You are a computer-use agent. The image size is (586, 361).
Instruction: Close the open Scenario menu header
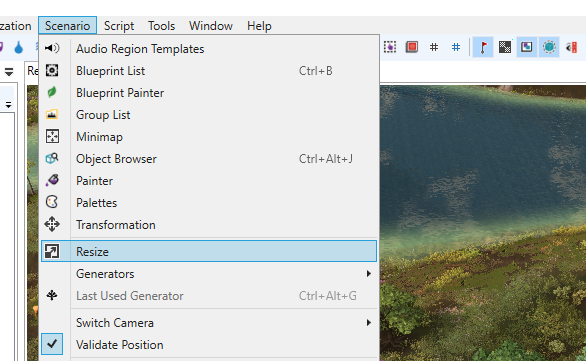pos(67,26)
